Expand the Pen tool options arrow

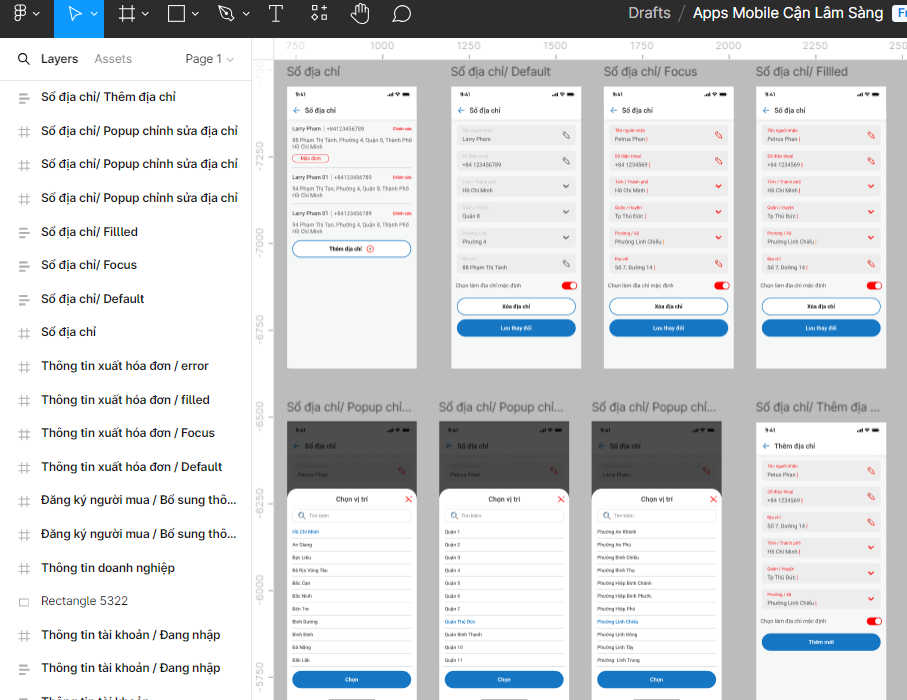pyautogui.click(x=245, y=14)
